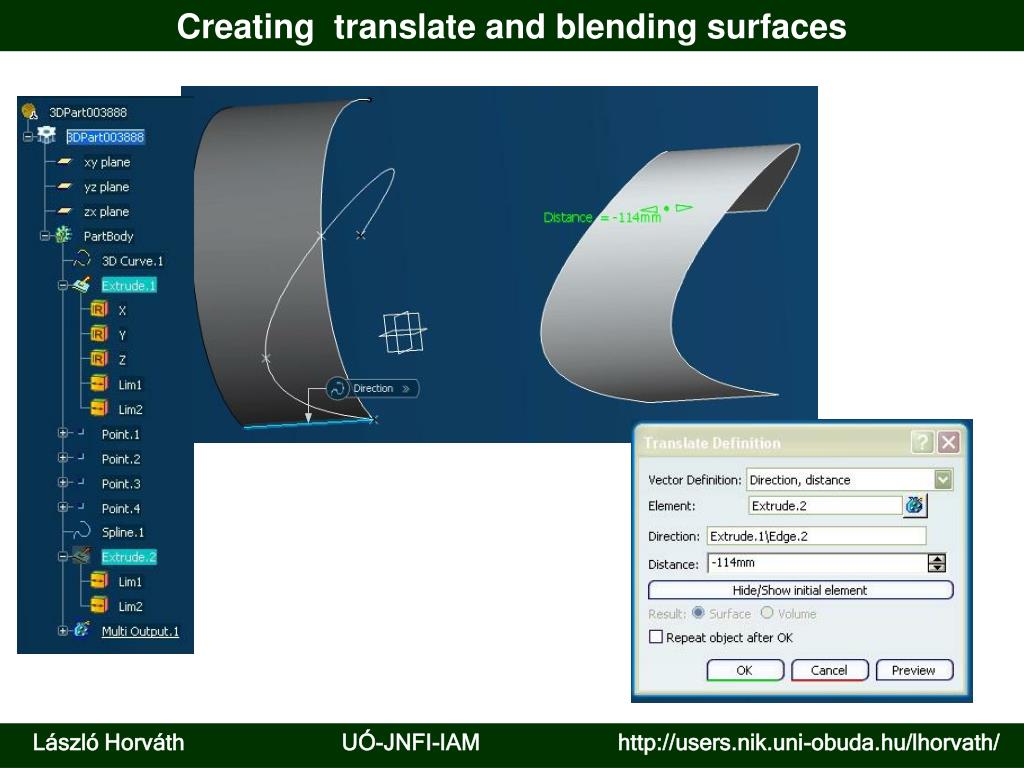Click the help question mark in Translate Definition
The image size is (1024, 768).
[921, 443]
